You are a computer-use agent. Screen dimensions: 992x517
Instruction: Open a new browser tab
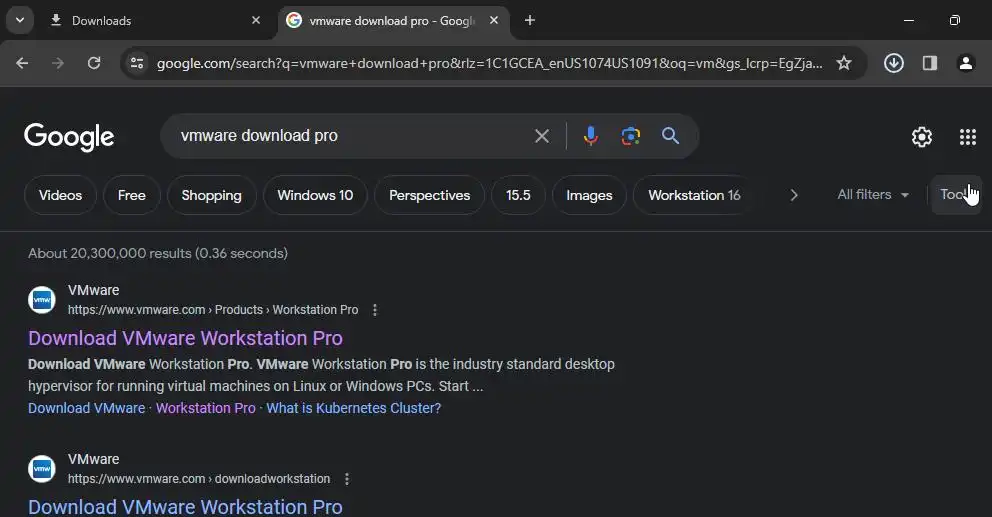[x=530, y=20]
